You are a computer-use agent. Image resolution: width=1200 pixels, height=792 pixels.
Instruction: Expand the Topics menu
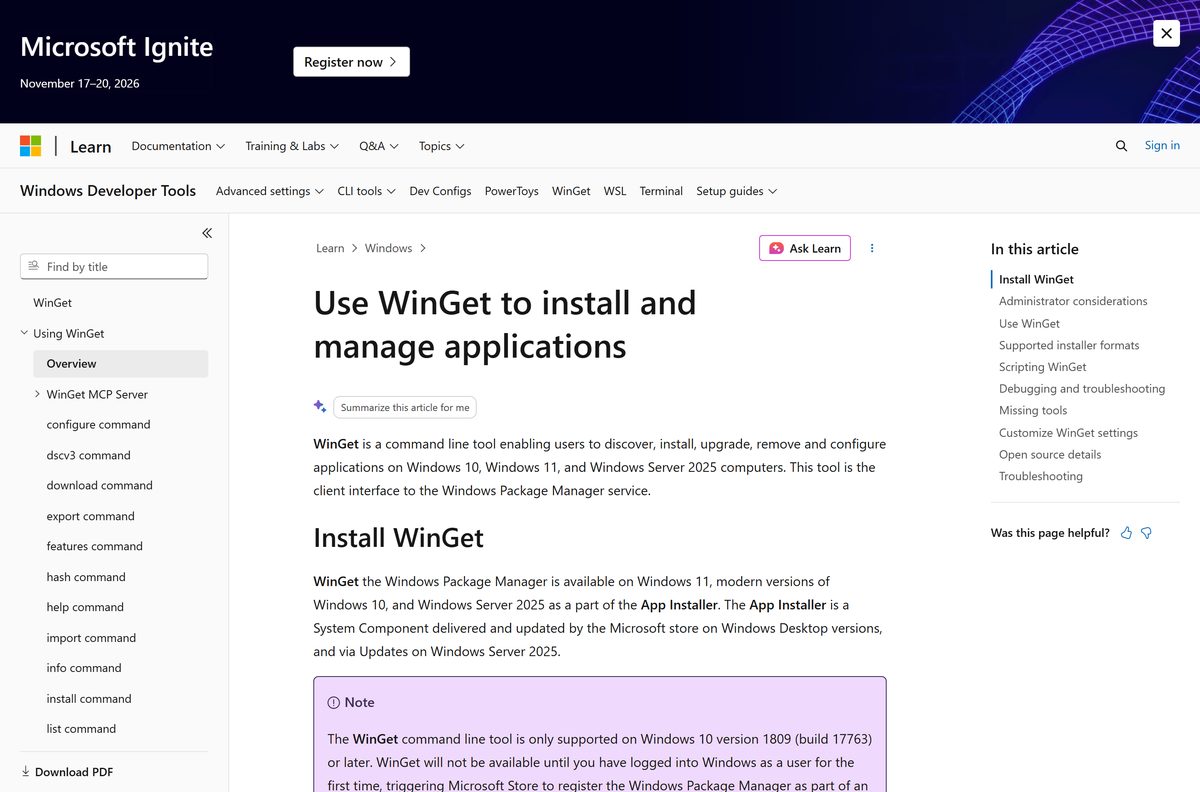coord(442,146)
